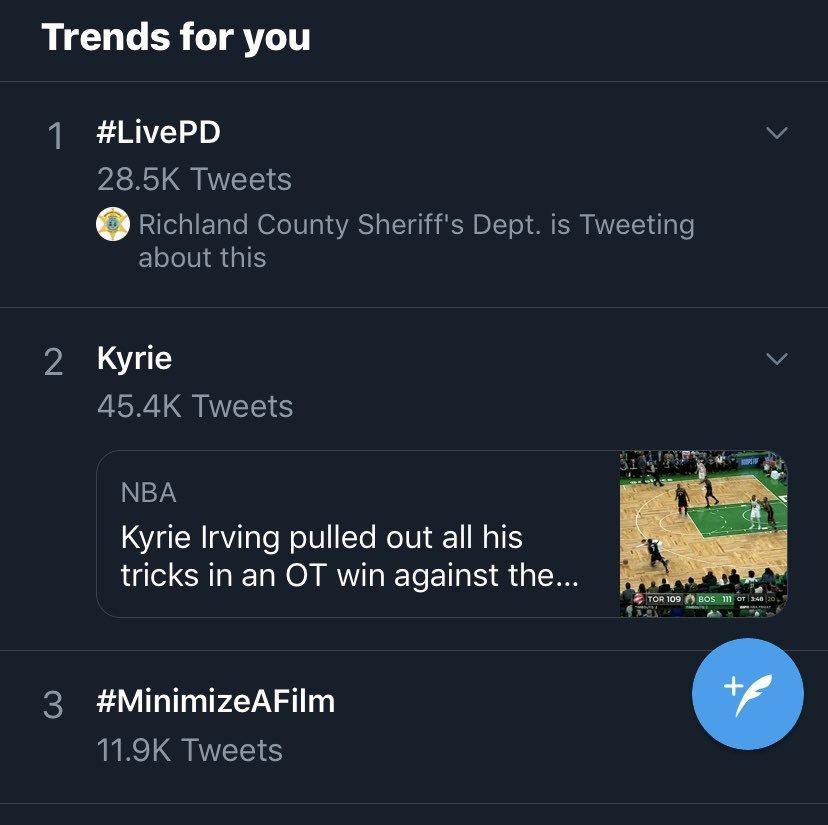Open the #MinimizeAFilm hashtag trend
Image resolution: width=828 pixels, height=825 pixels.
point(216,702)
